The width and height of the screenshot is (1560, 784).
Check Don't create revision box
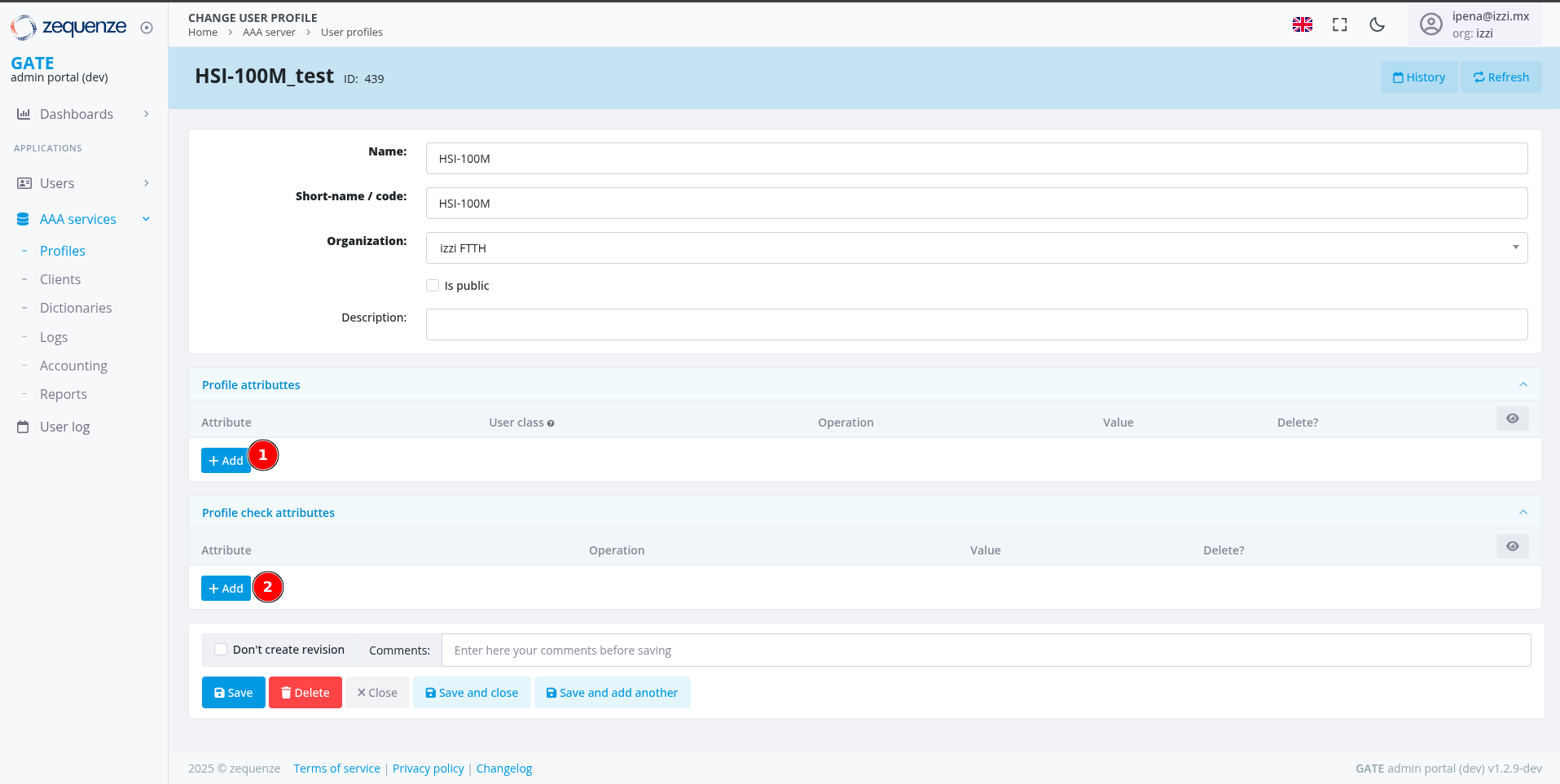[x=221, y=650]
